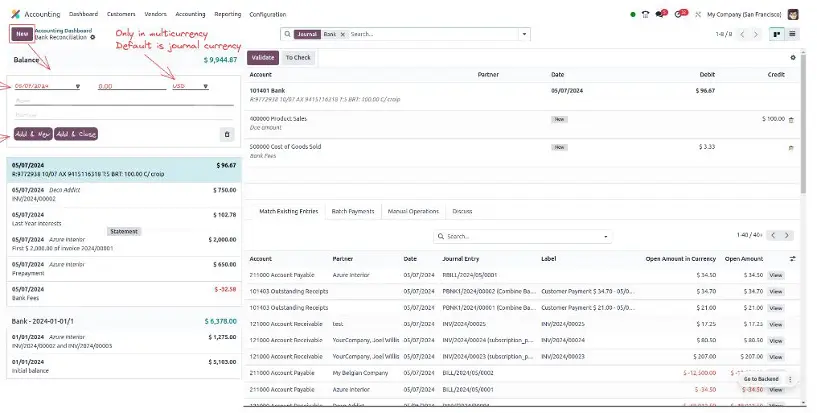Click the amount field showing 0.00
The image size is (818, 414).
pos(131,87)
